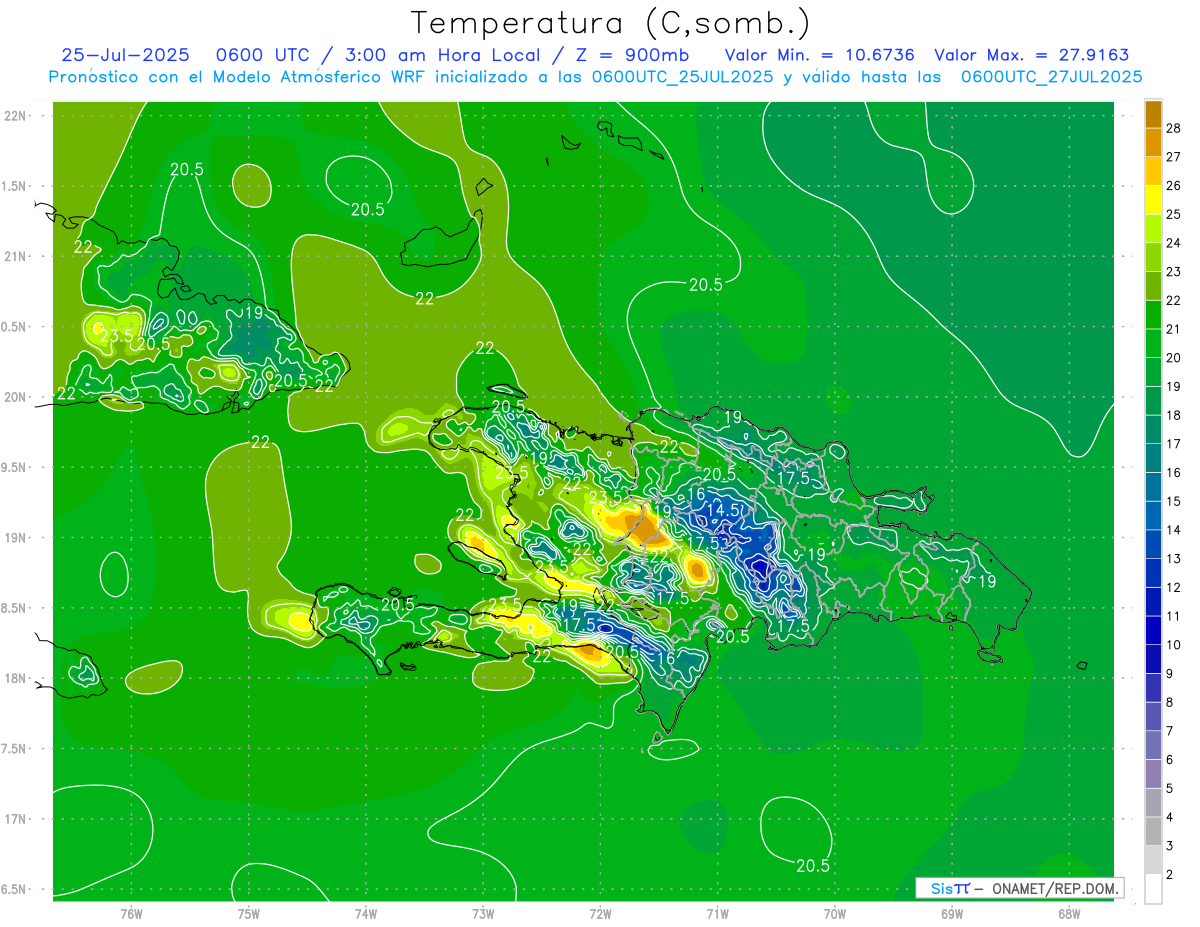
Task: Click the orange legend color between 27 and 28
Action: (x=1153, y=142)
